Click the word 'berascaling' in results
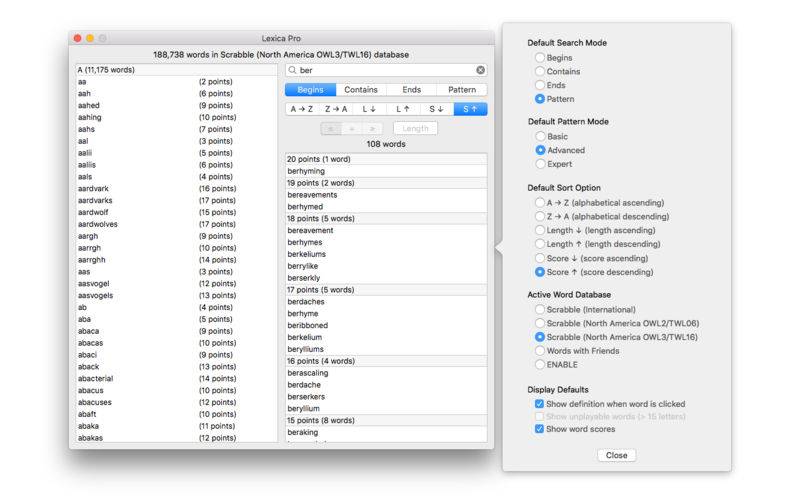 tap(308, 373)
